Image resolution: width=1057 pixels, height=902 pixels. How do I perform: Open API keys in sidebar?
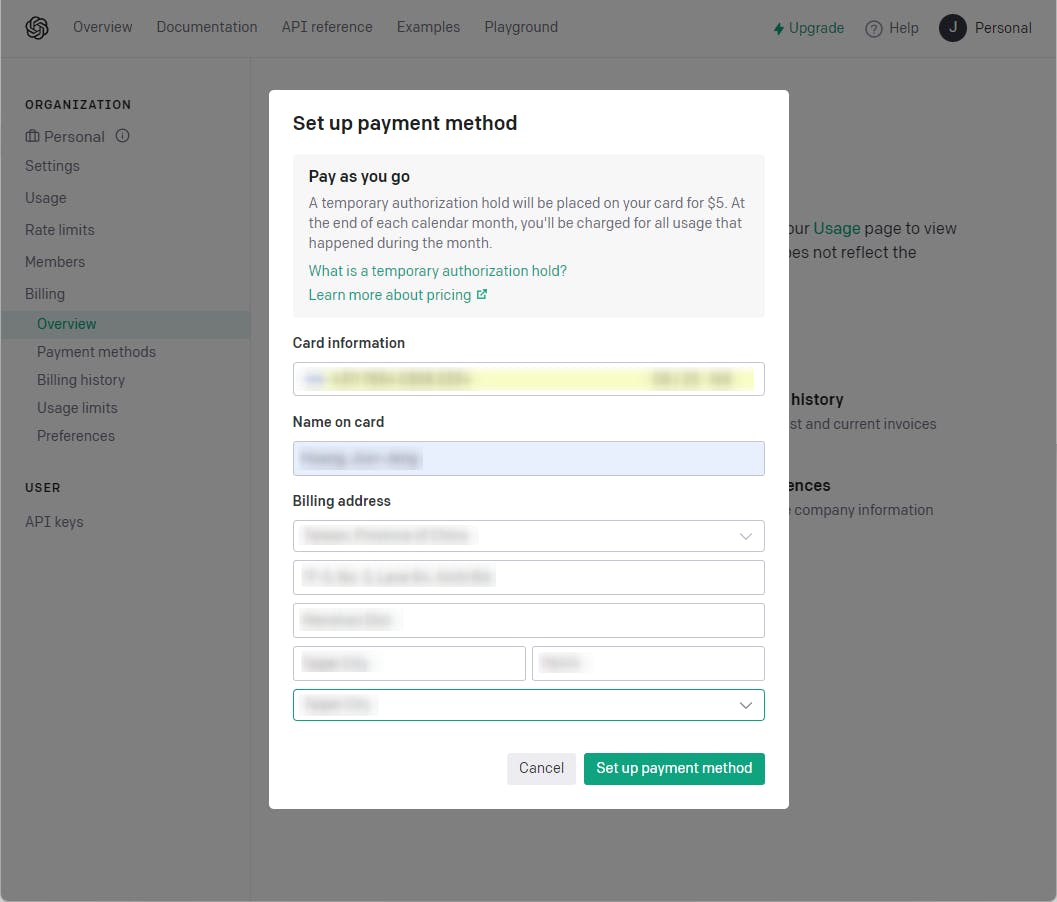(x=54, y=522)
